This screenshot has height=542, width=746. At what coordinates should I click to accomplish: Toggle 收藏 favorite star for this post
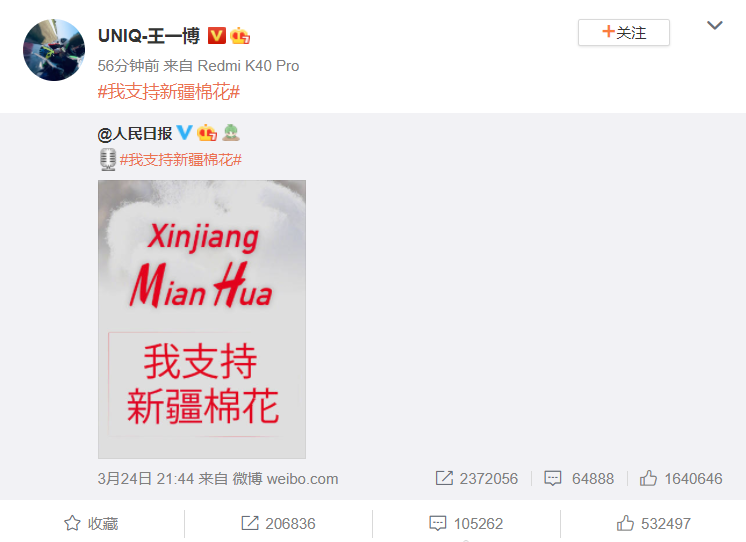pyautogui.click(x=91, y=523)
